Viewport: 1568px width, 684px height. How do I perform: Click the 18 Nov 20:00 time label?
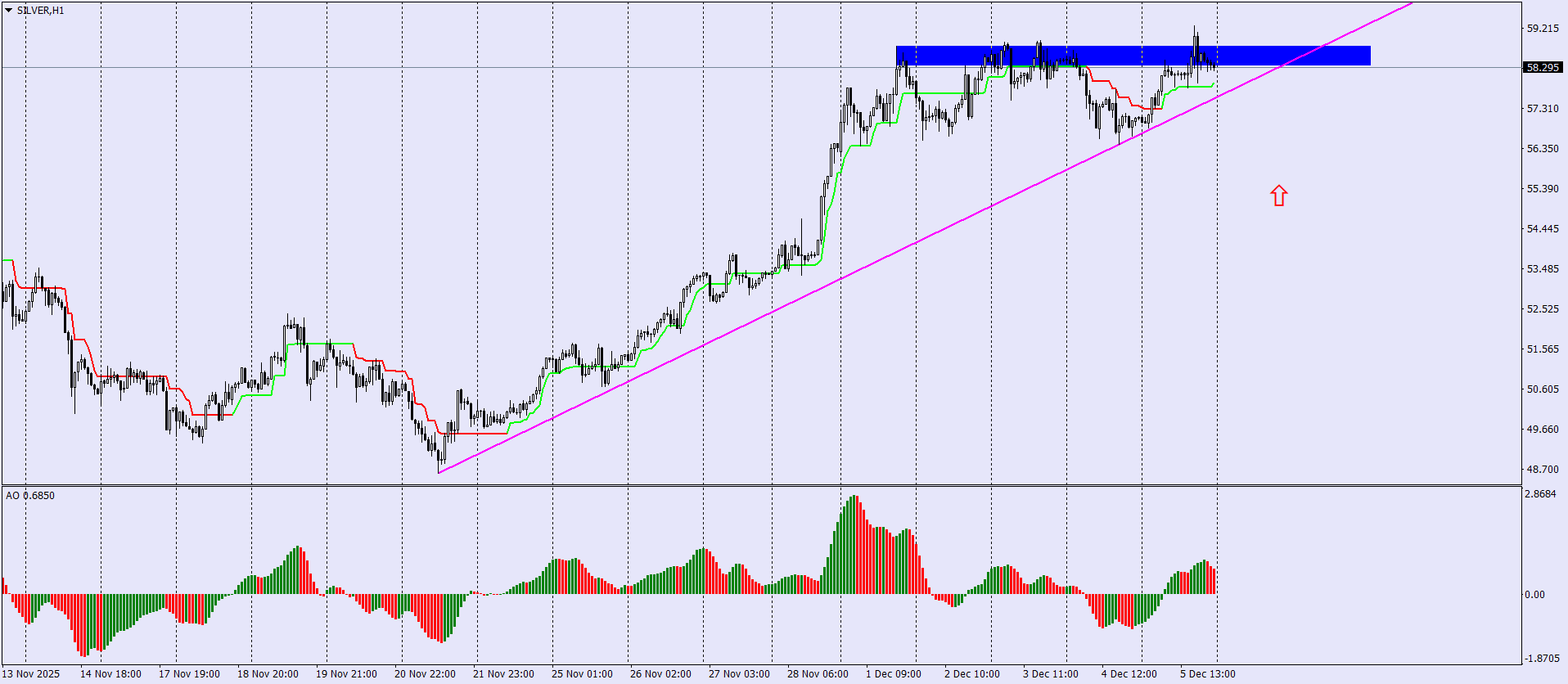pyautogui.click(x=268, y=674)
